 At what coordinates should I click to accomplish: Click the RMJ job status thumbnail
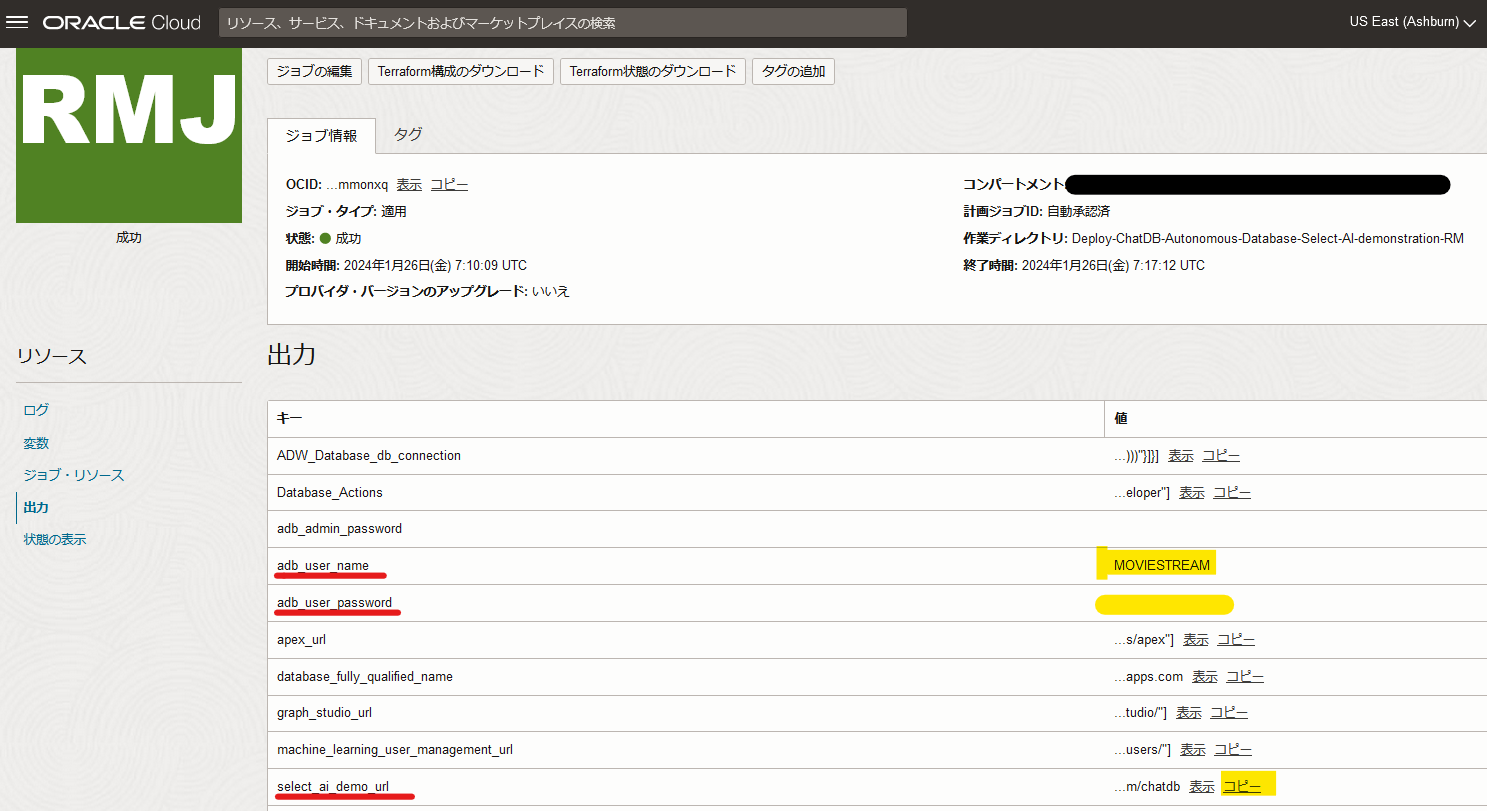pos(129,135)
